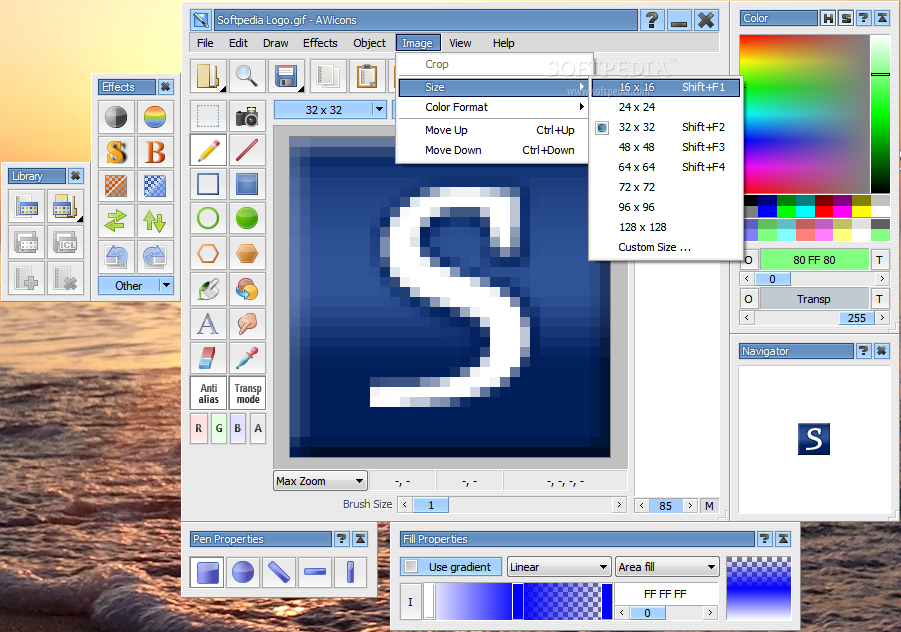
Task: Select the Eraser tool
Action: pyautogui.click(x=208, y=358)
